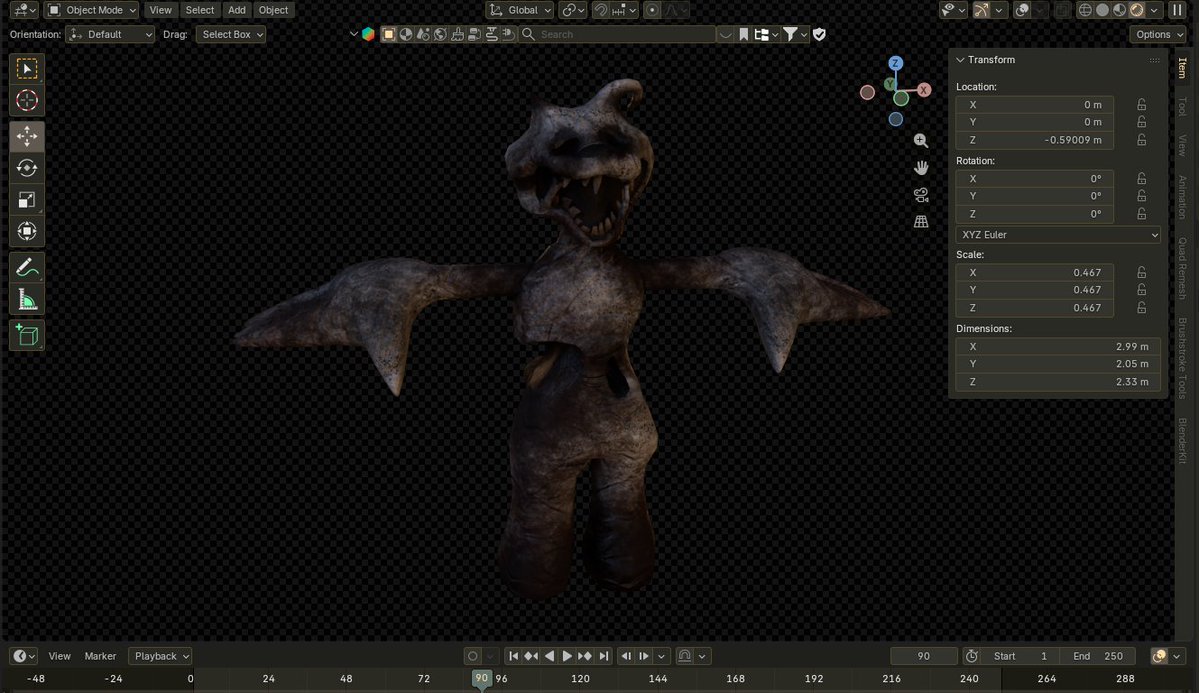Open the Options dropdown
Viewport: 1199px width, 693px height.
click(x=1158, y=34)
